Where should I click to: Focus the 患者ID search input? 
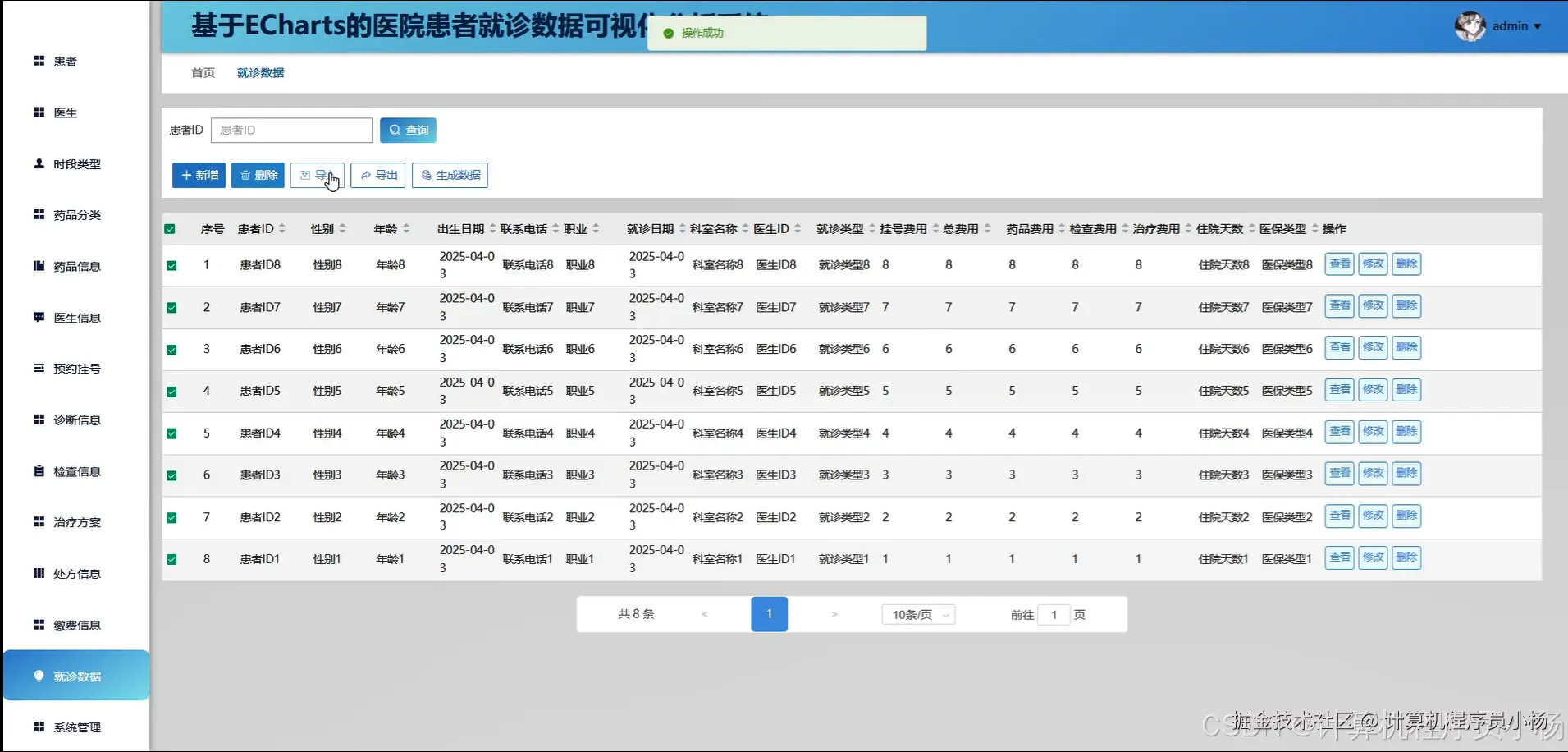tap(291, 130)
